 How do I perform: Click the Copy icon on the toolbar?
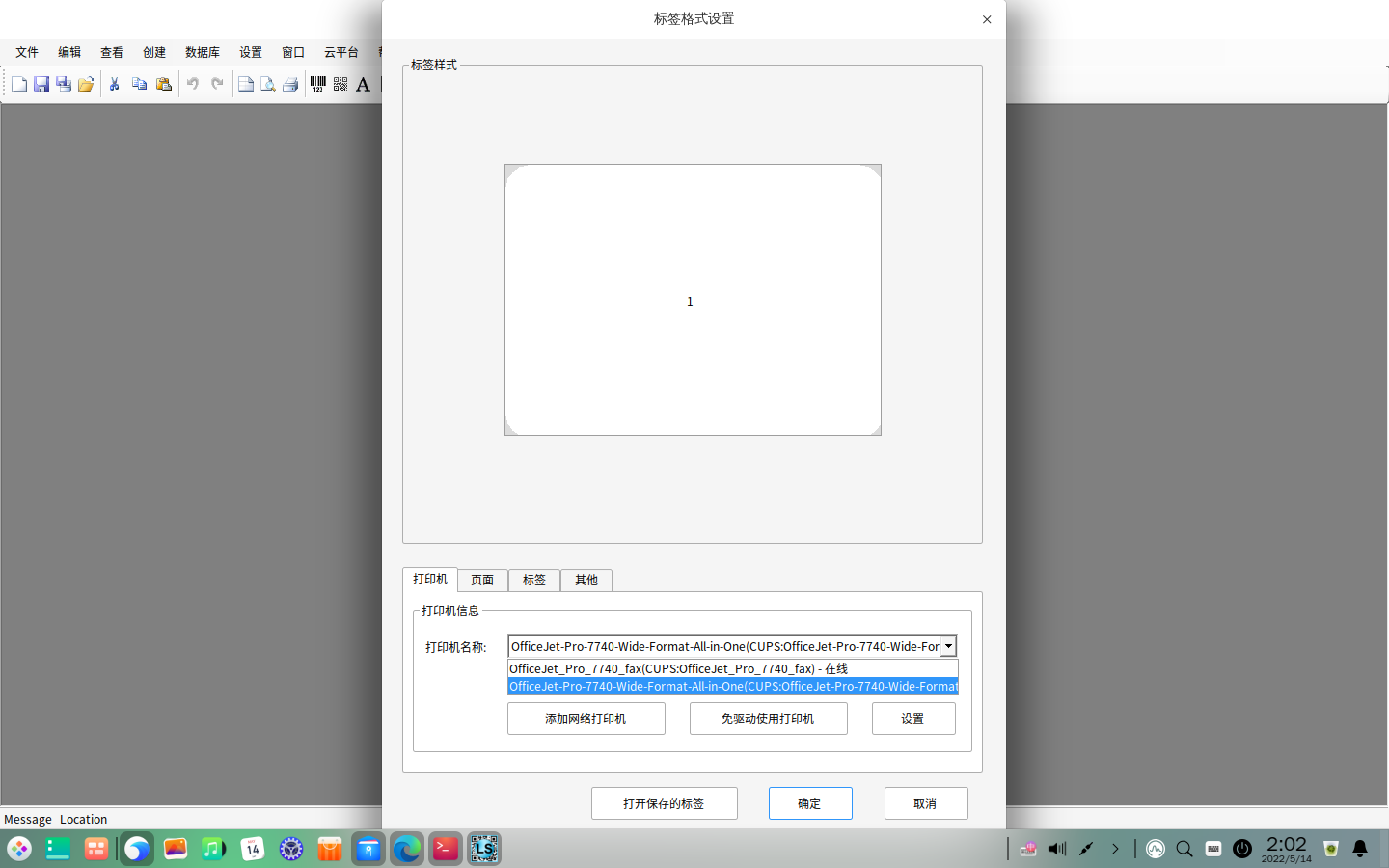[x=139, y=84]
